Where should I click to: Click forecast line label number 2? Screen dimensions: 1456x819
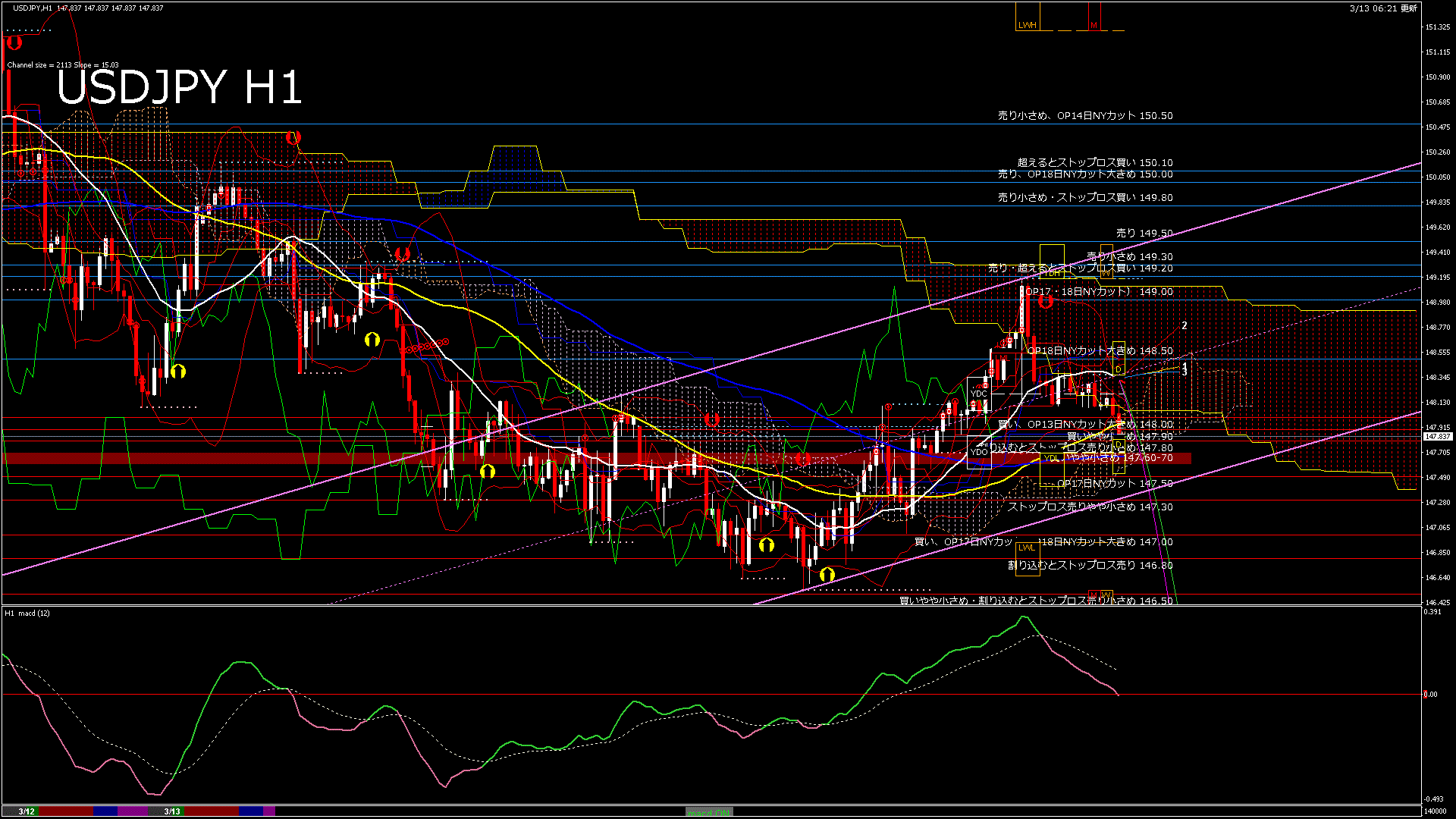(x=1185, y=326)
